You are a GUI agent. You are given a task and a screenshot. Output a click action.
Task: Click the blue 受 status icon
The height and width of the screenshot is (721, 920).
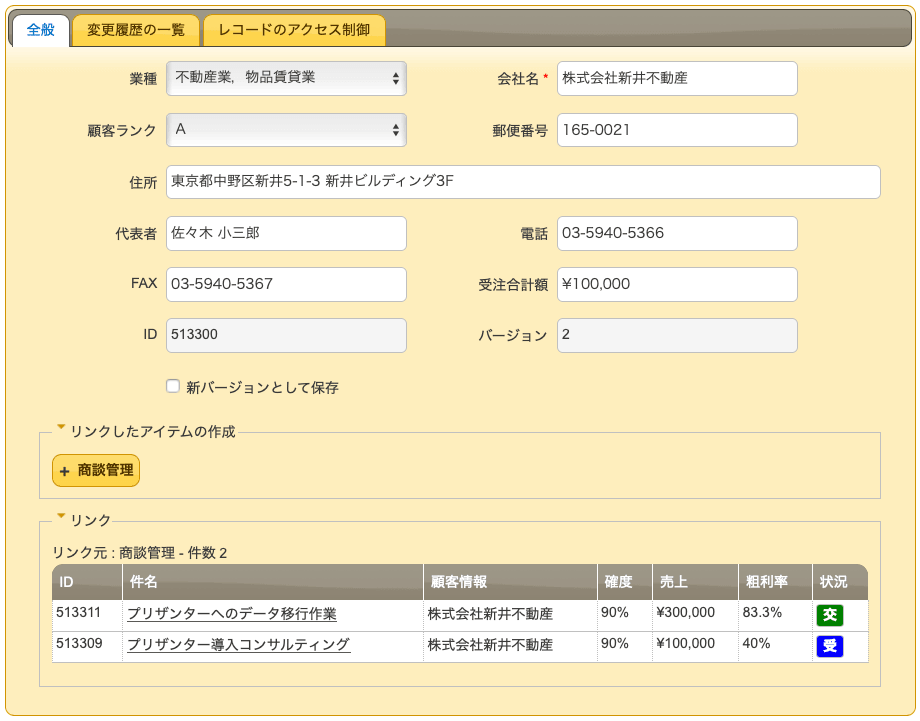point(830,646)
